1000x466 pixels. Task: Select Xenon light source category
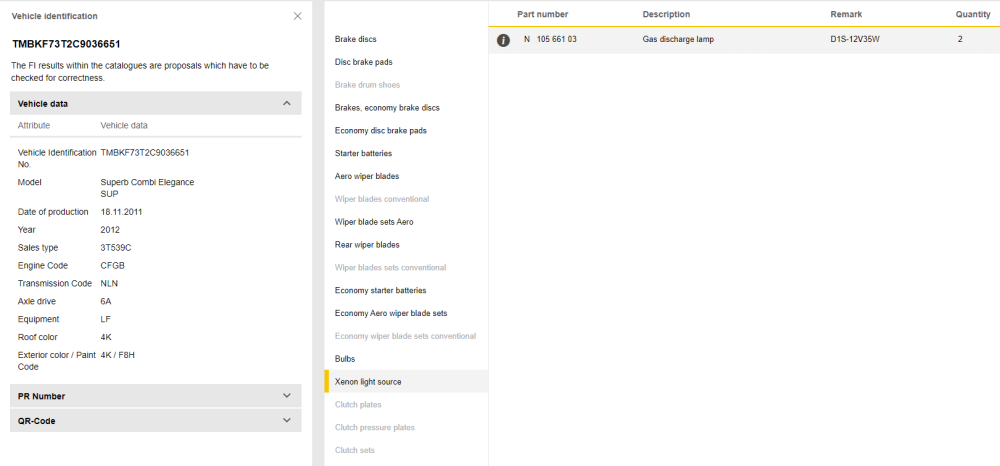(x=368, y=382)
